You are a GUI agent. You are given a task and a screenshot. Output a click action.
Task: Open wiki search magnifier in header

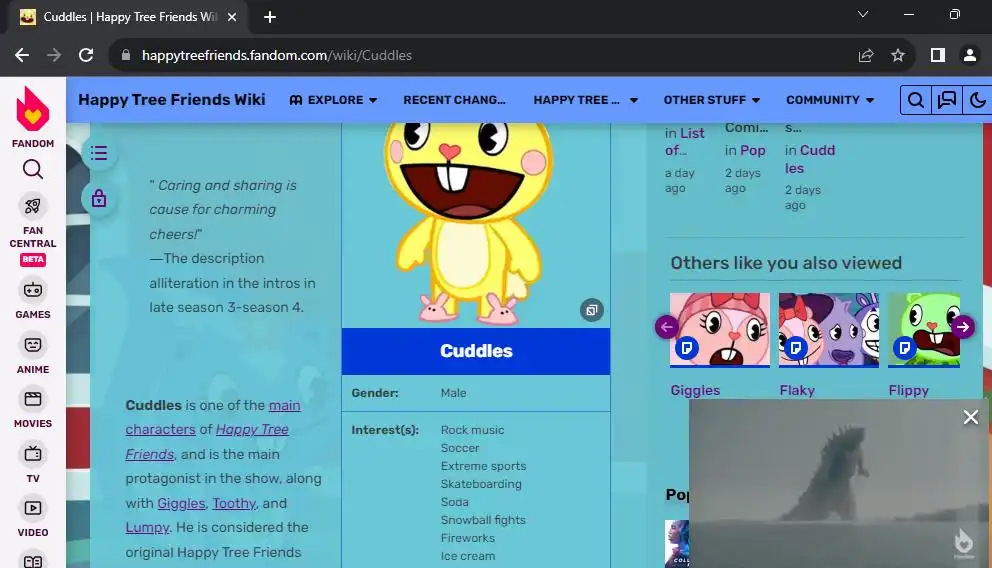(x=915, y=100)
